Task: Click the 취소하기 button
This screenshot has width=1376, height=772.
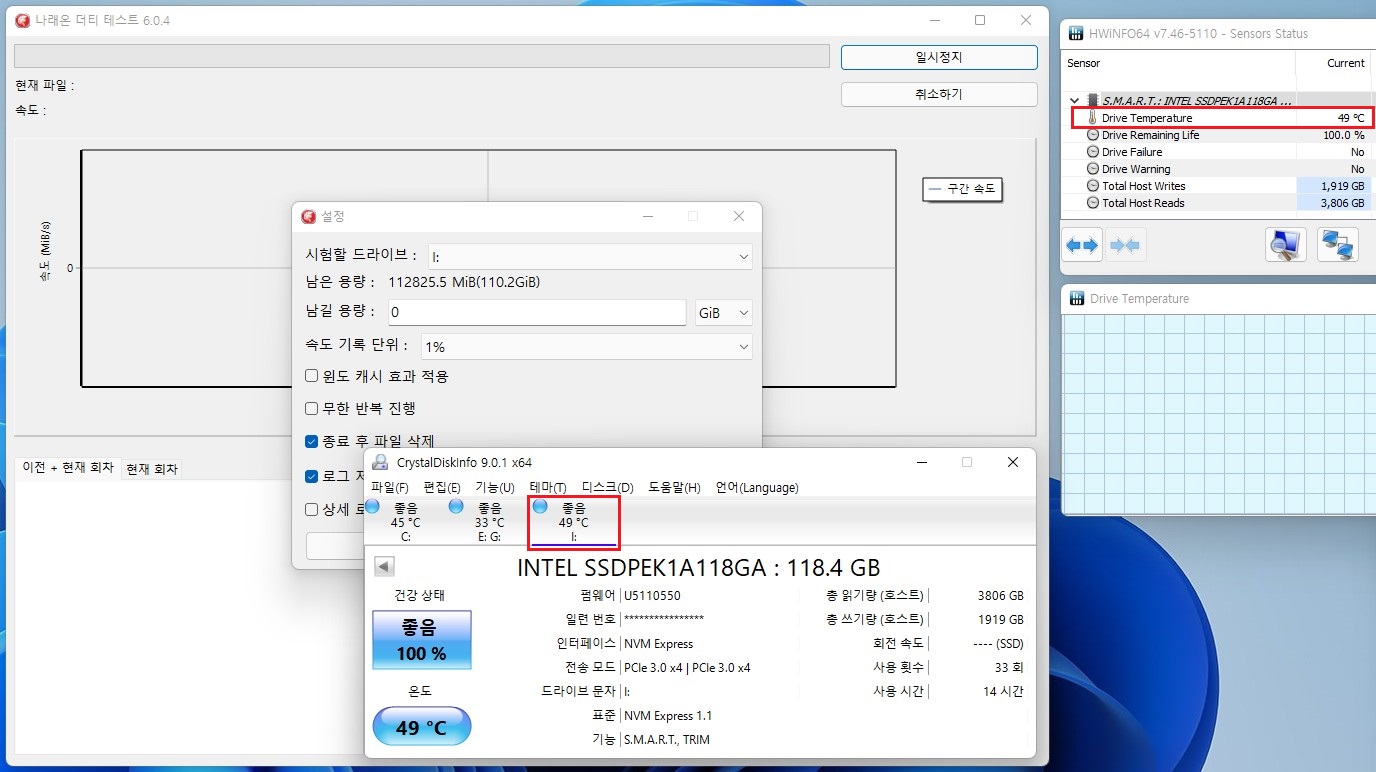Action: pos(939,94)
